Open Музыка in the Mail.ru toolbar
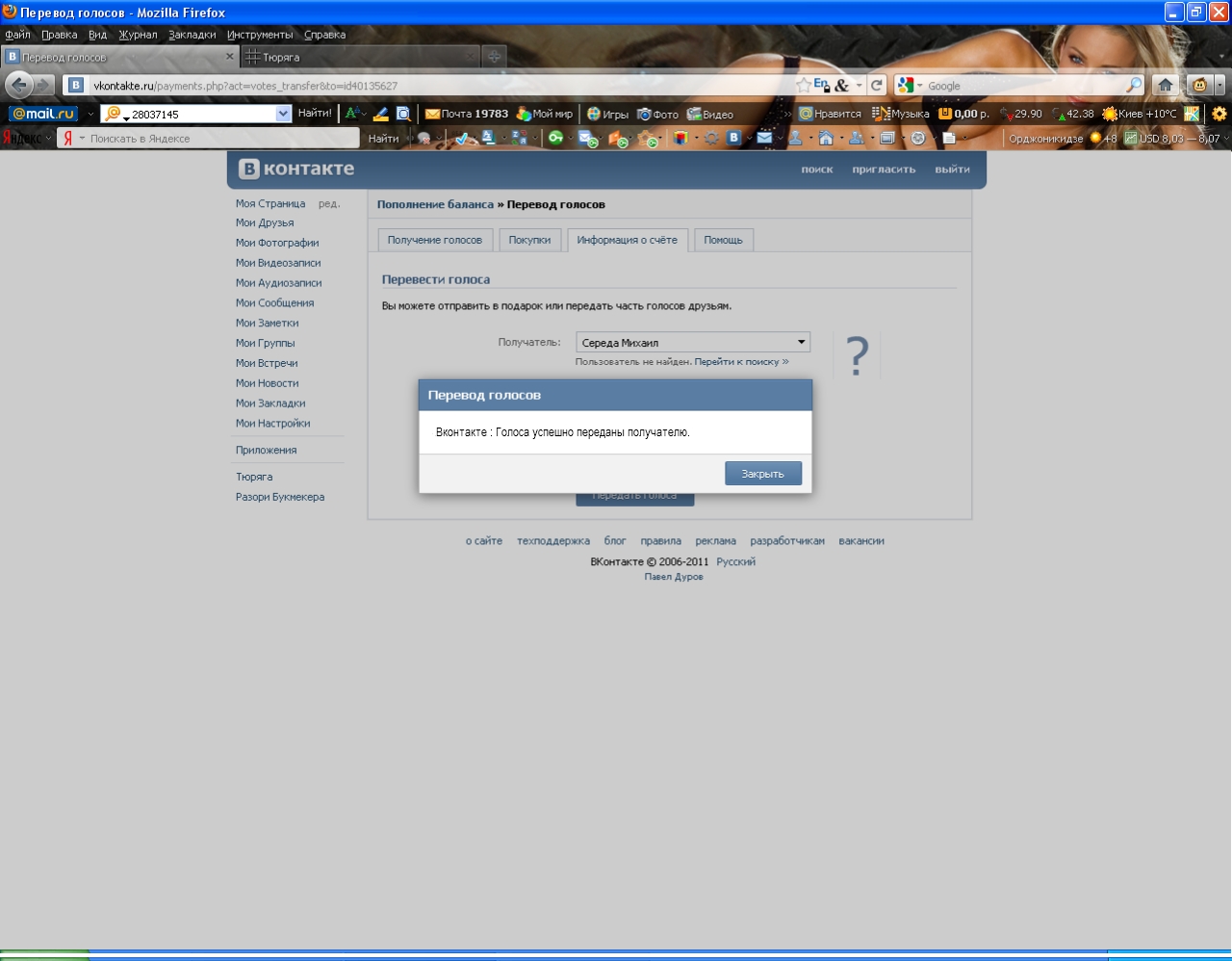This screenshot has height=961, width=1232. tap(900, 114)
